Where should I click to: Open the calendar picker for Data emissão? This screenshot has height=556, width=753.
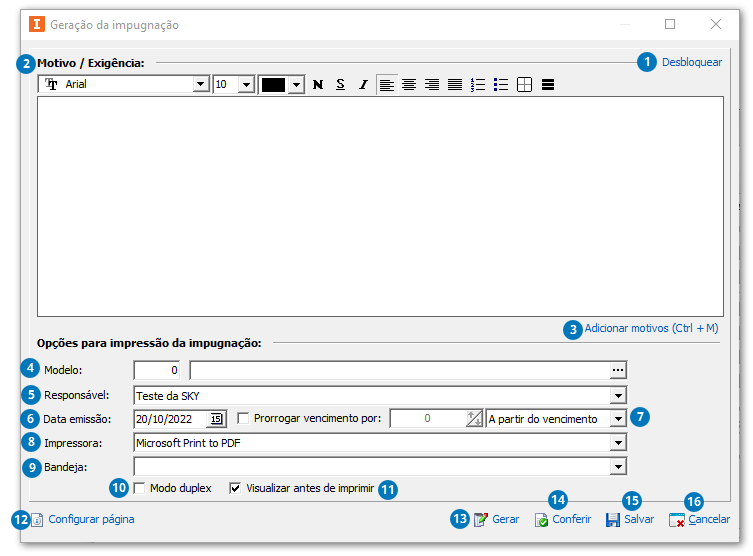[217, 419]
